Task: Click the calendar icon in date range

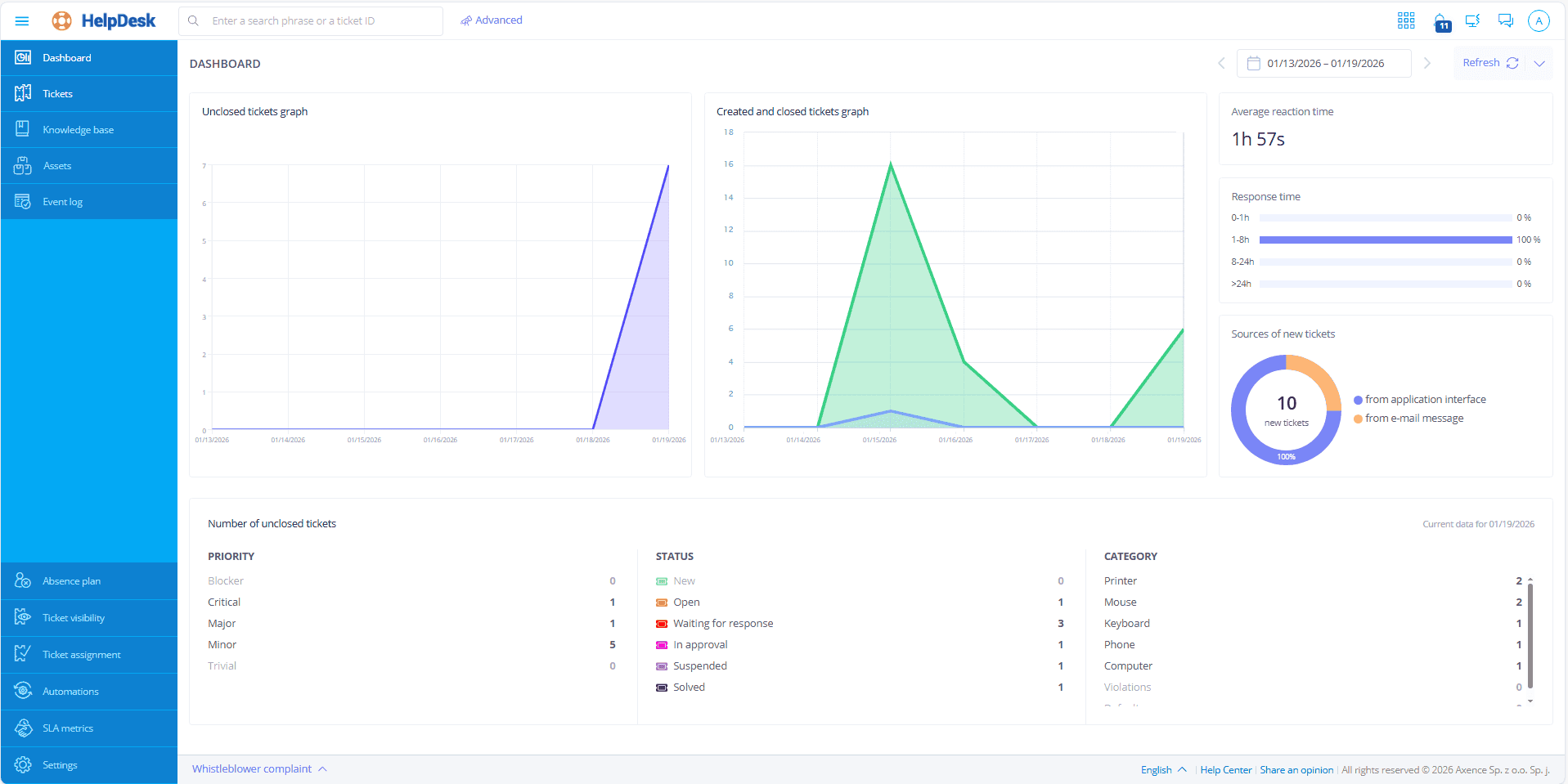Action: coord(1253,63)
